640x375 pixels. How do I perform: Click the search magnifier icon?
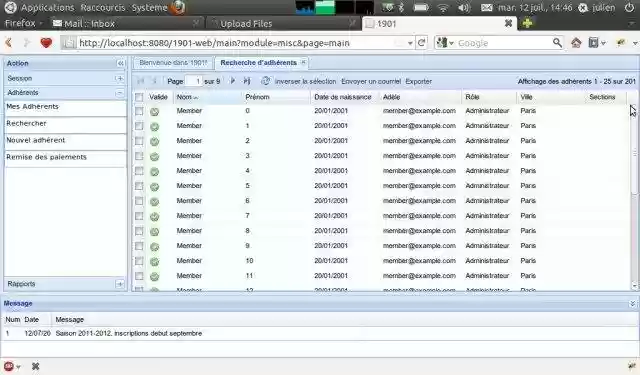pos(557,42)
